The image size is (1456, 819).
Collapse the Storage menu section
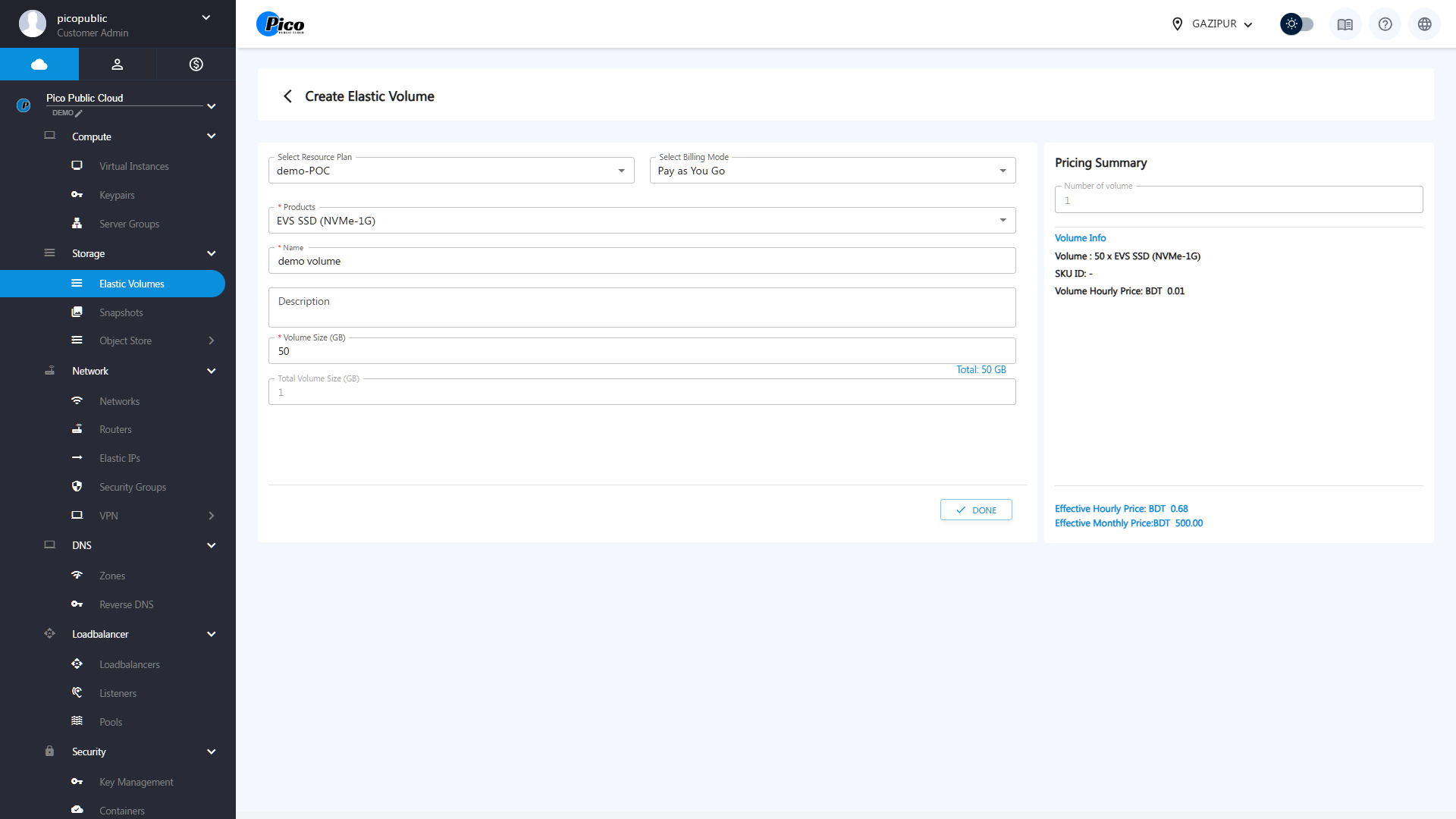coord(211,253)
